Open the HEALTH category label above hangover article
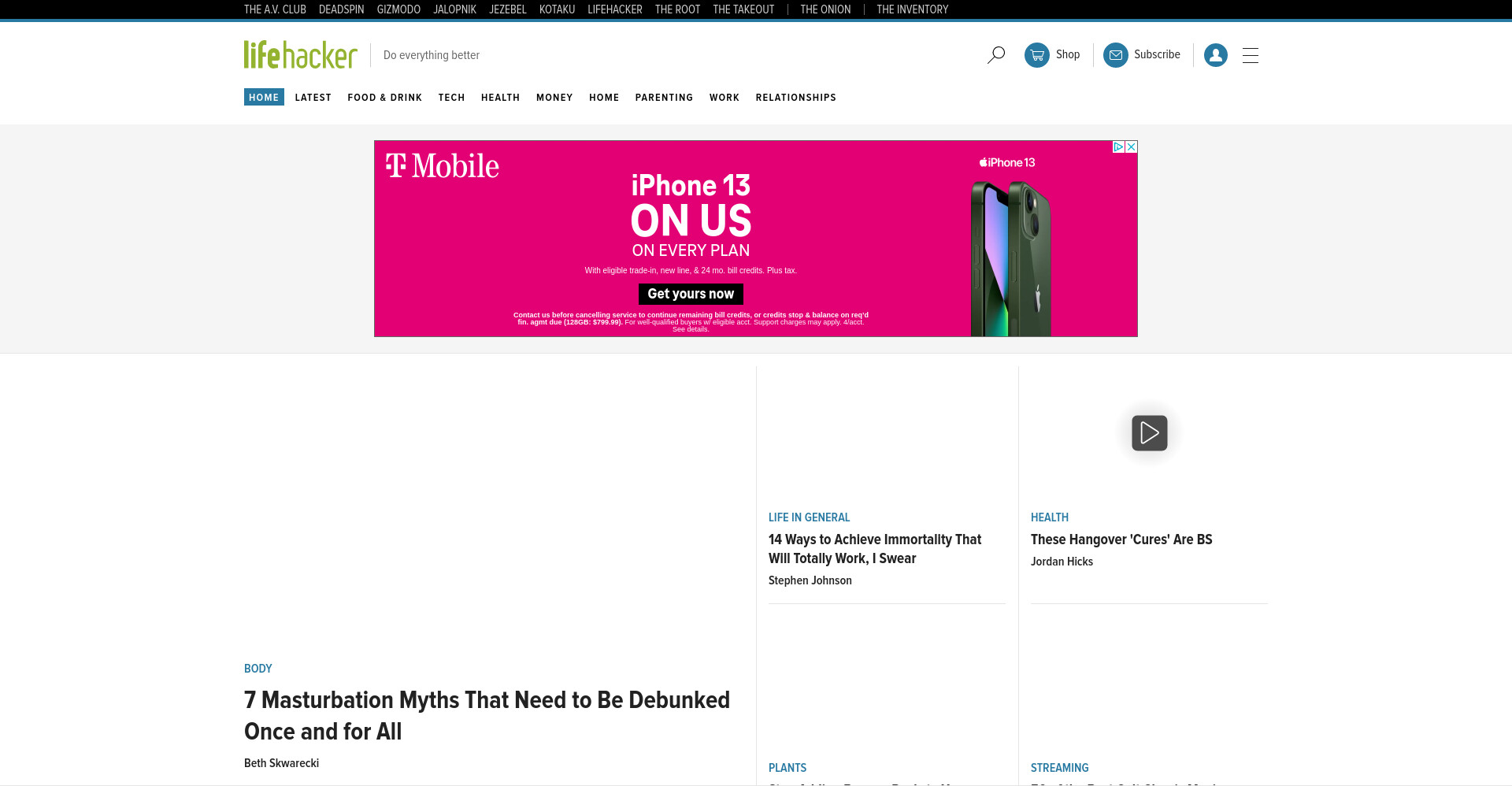This screenshot has height=786, width=1512. pyautogui.click(x=1050, y=517)
